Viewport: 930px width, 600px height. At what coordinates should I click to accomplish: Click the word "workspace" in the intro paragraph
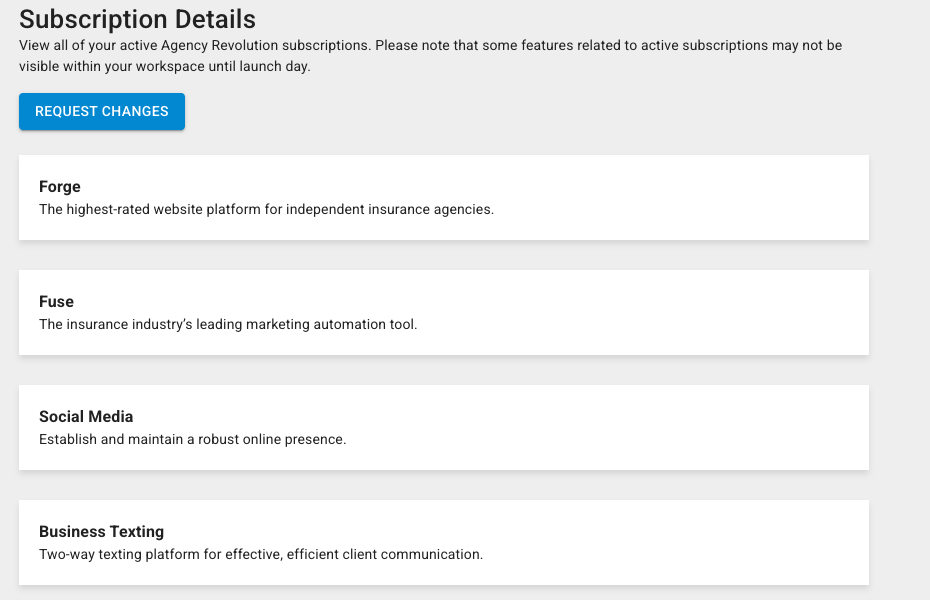click(177, 66)
